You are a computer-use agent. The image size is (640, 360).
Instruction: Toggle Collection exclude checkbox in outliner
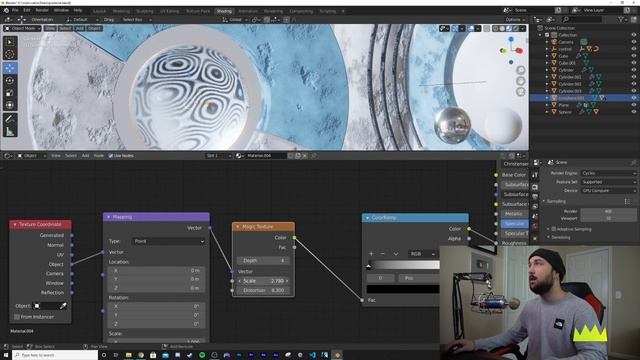pos(547,35)
